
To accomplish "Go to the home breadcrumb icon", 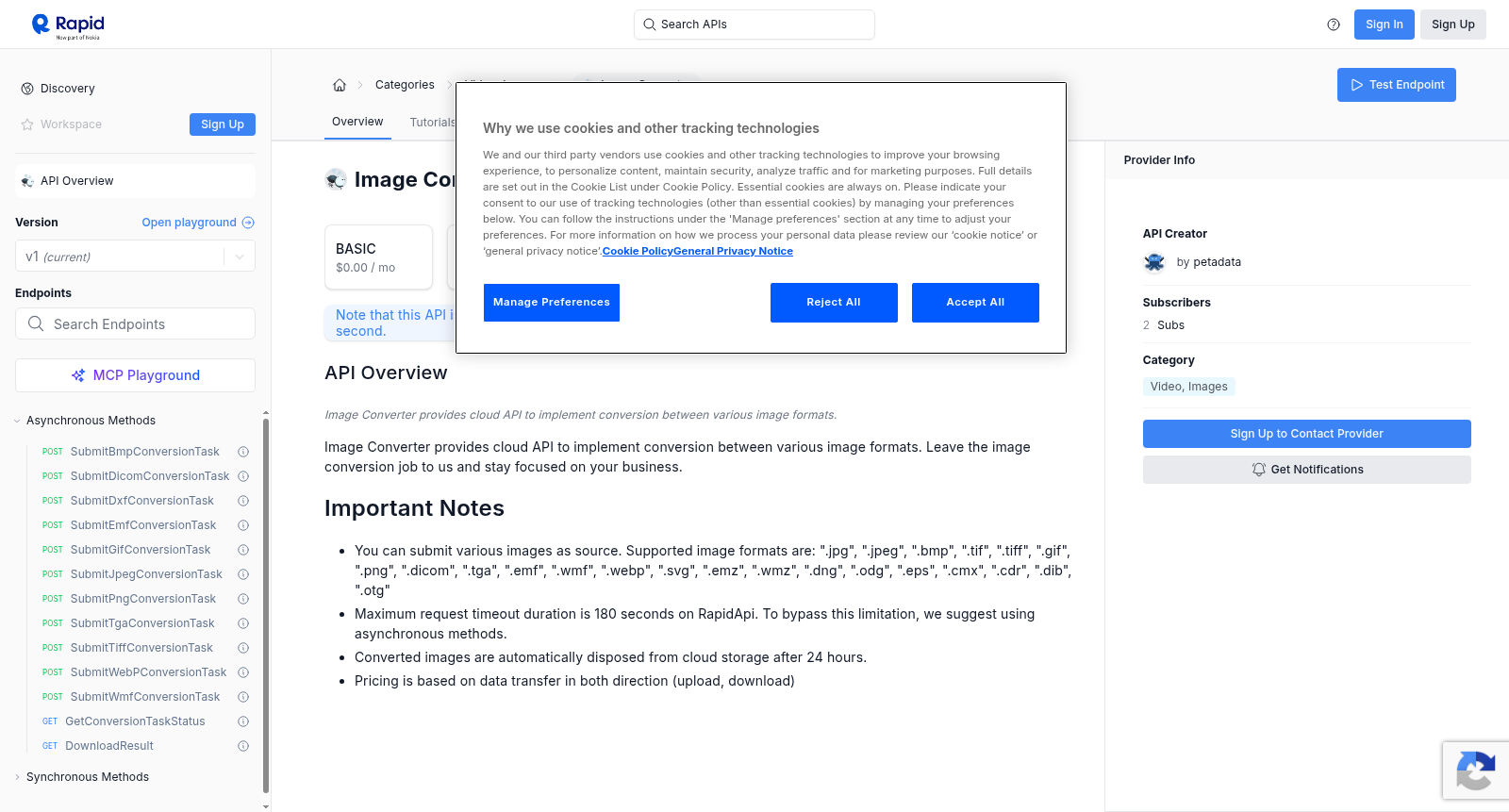I will pos(340,85).
